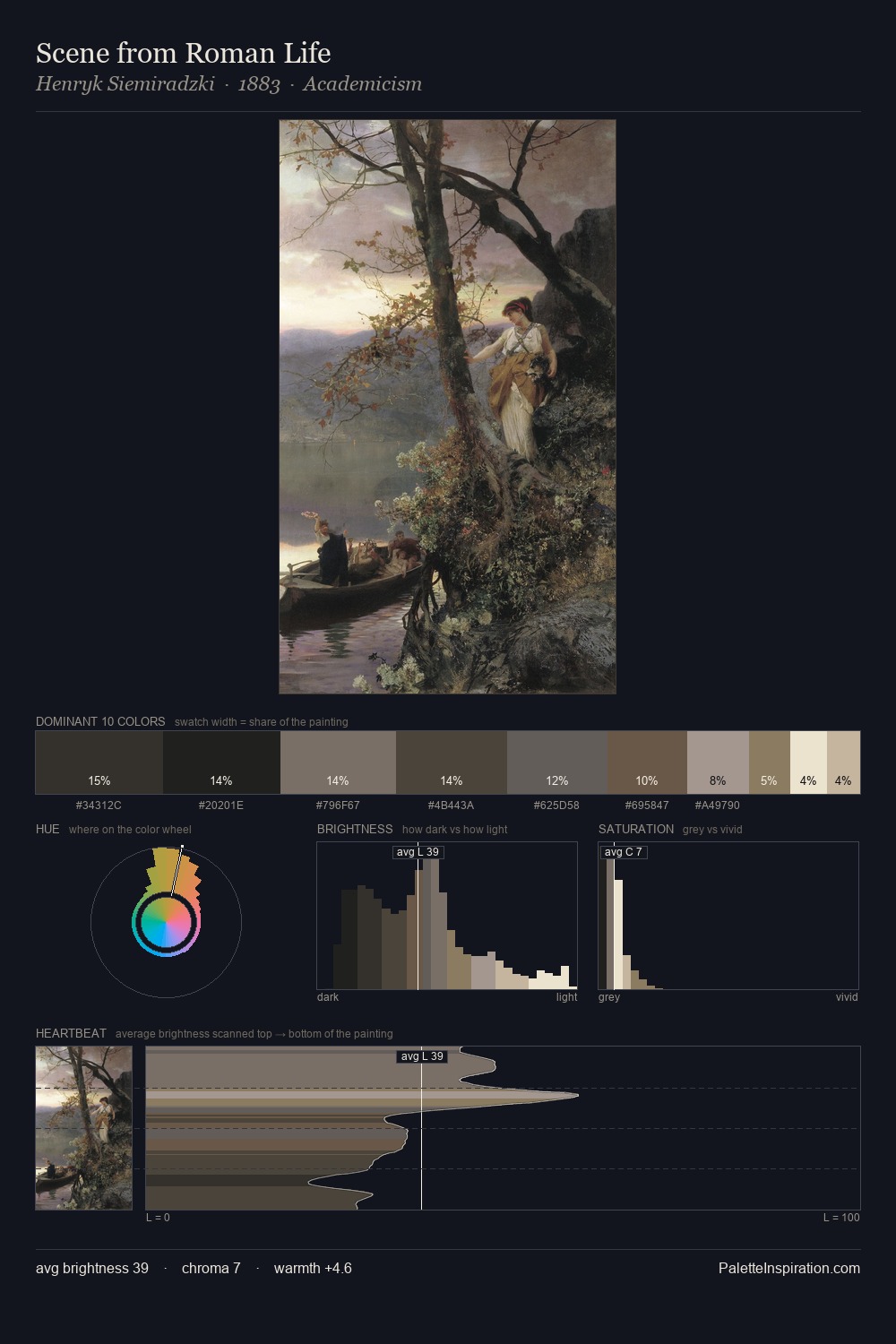This screenshot has width=896, height=1344.
Task: Click the brightness histogram chart
Action: 447,916
